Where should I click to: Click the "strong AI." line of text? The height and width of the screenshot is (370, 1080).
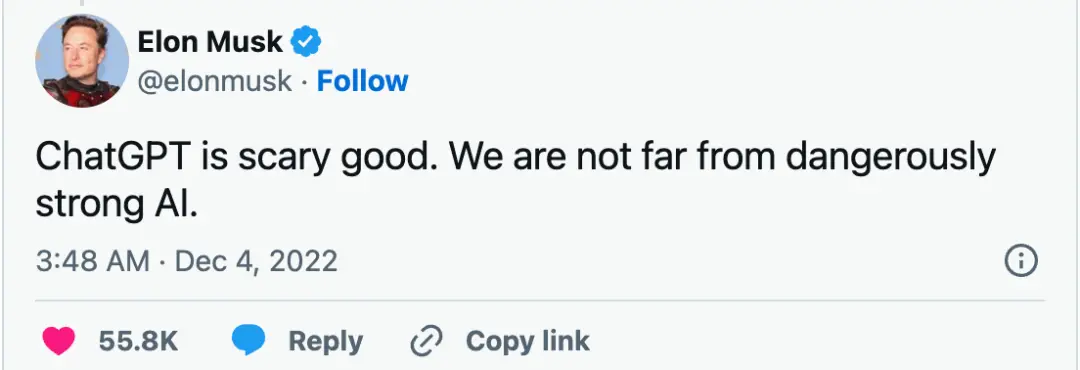click(x=116, y=205)
